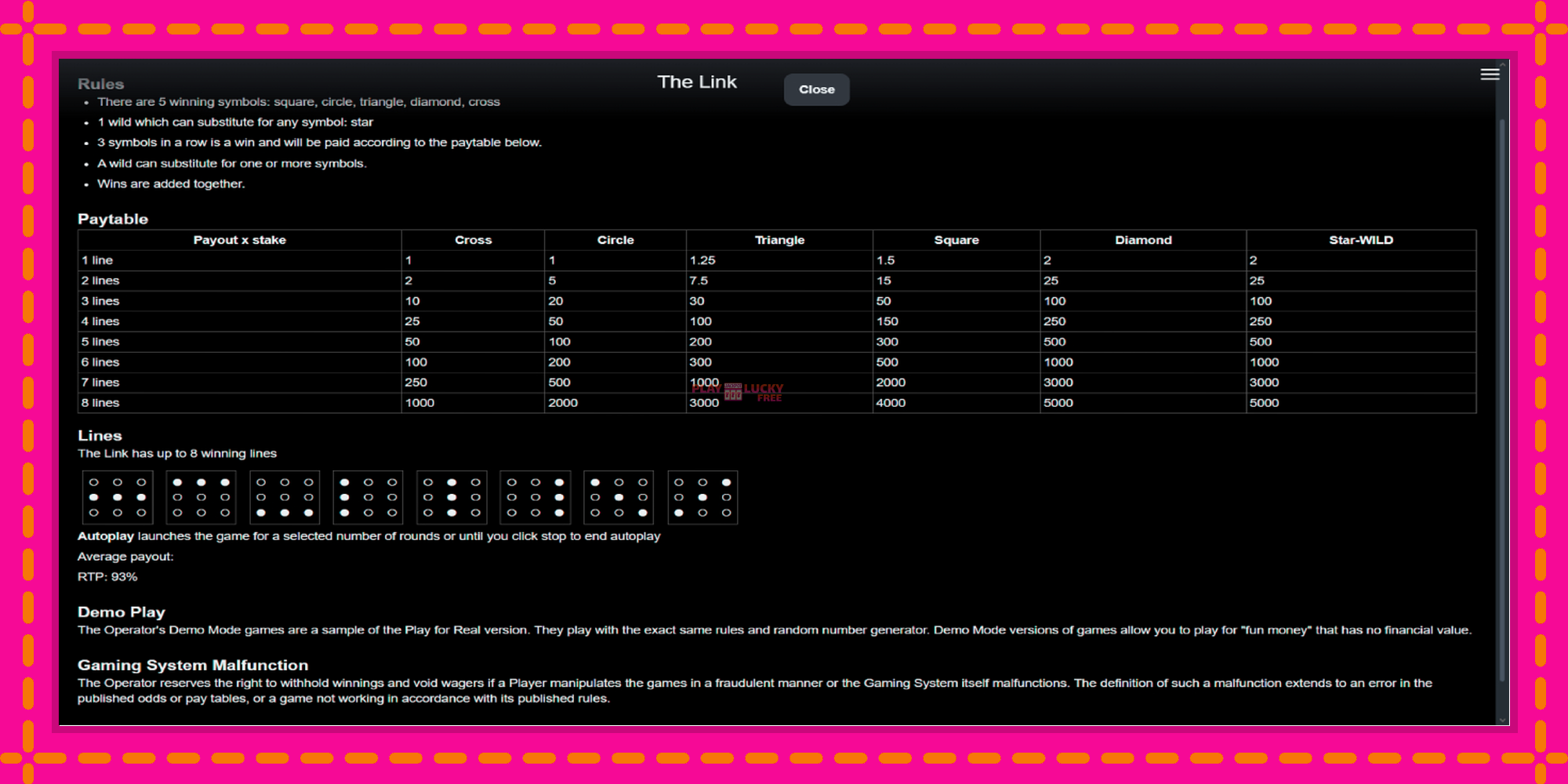Open the hamburger menu icon
This screenshot has height=784, width=1568.
pyautogui.click(x=1490, y=74)
